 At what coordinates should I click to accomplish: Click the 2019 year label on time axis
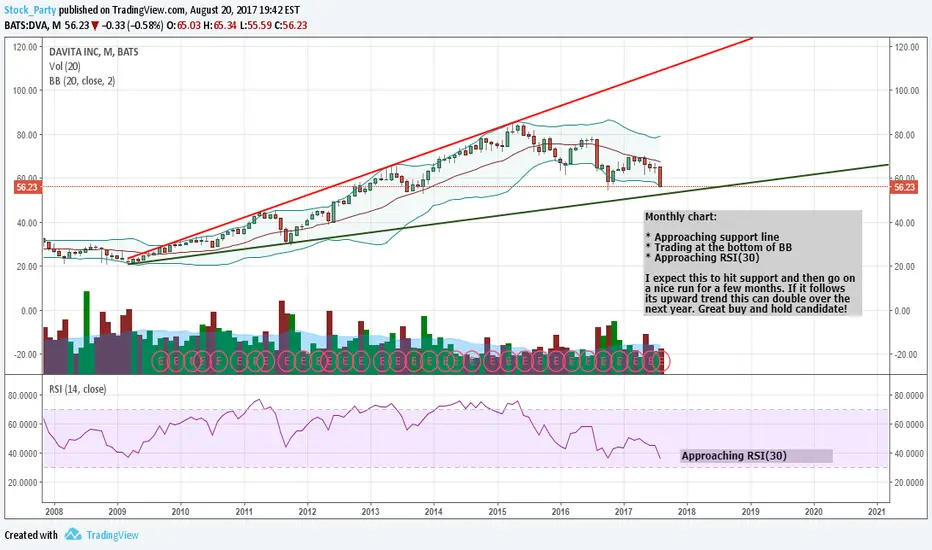(750, 511)
